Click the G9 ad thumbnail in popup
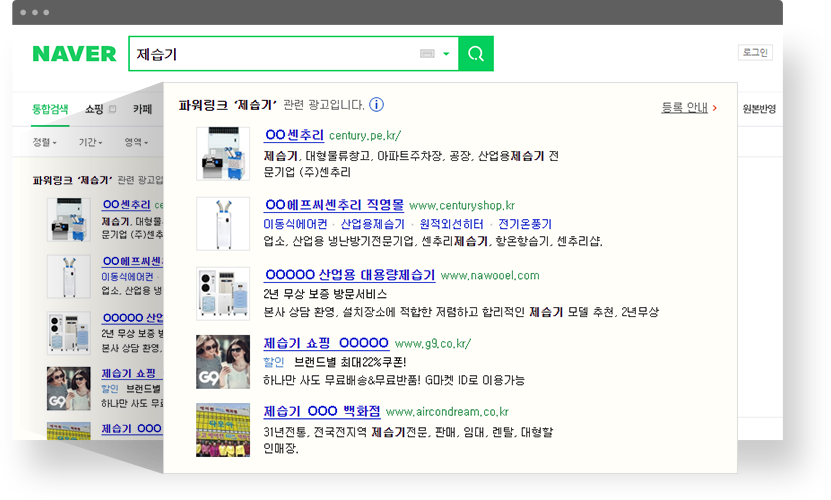 [x=223, y=362]
